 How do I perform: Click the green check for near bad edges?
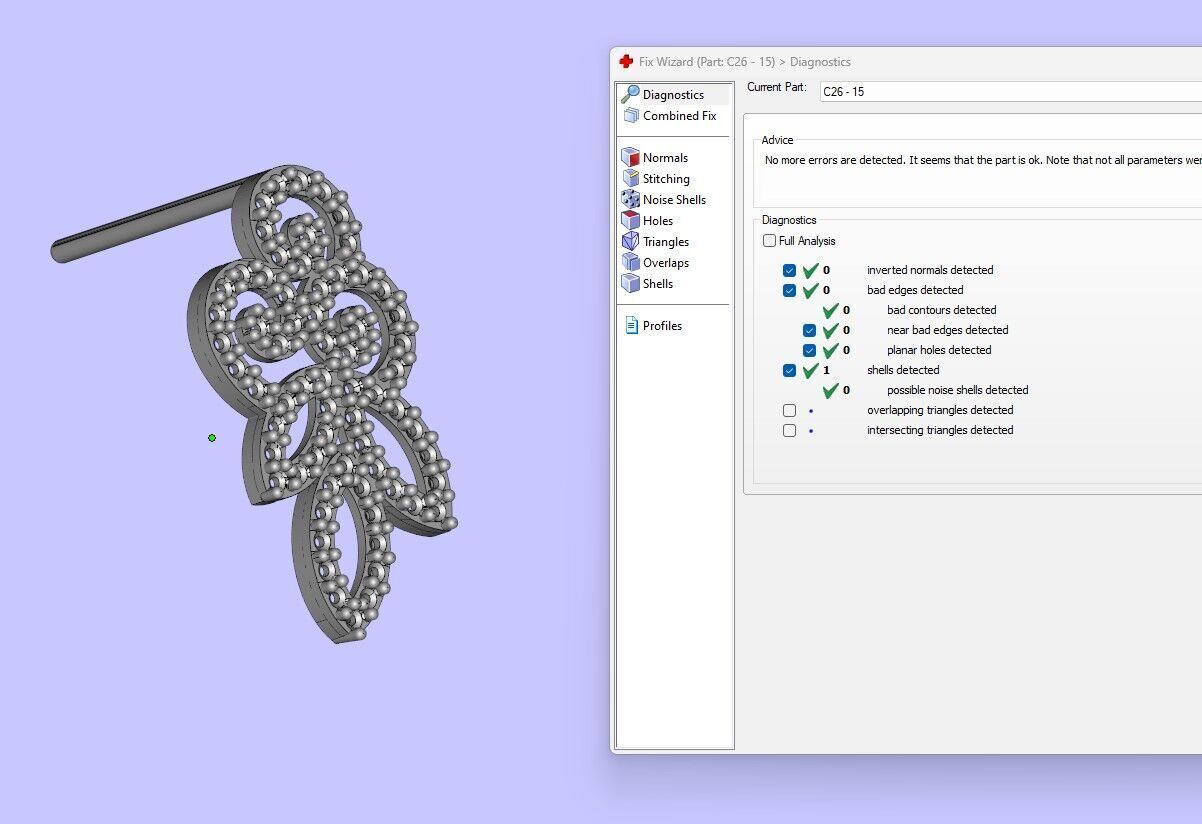click(831, 330)
